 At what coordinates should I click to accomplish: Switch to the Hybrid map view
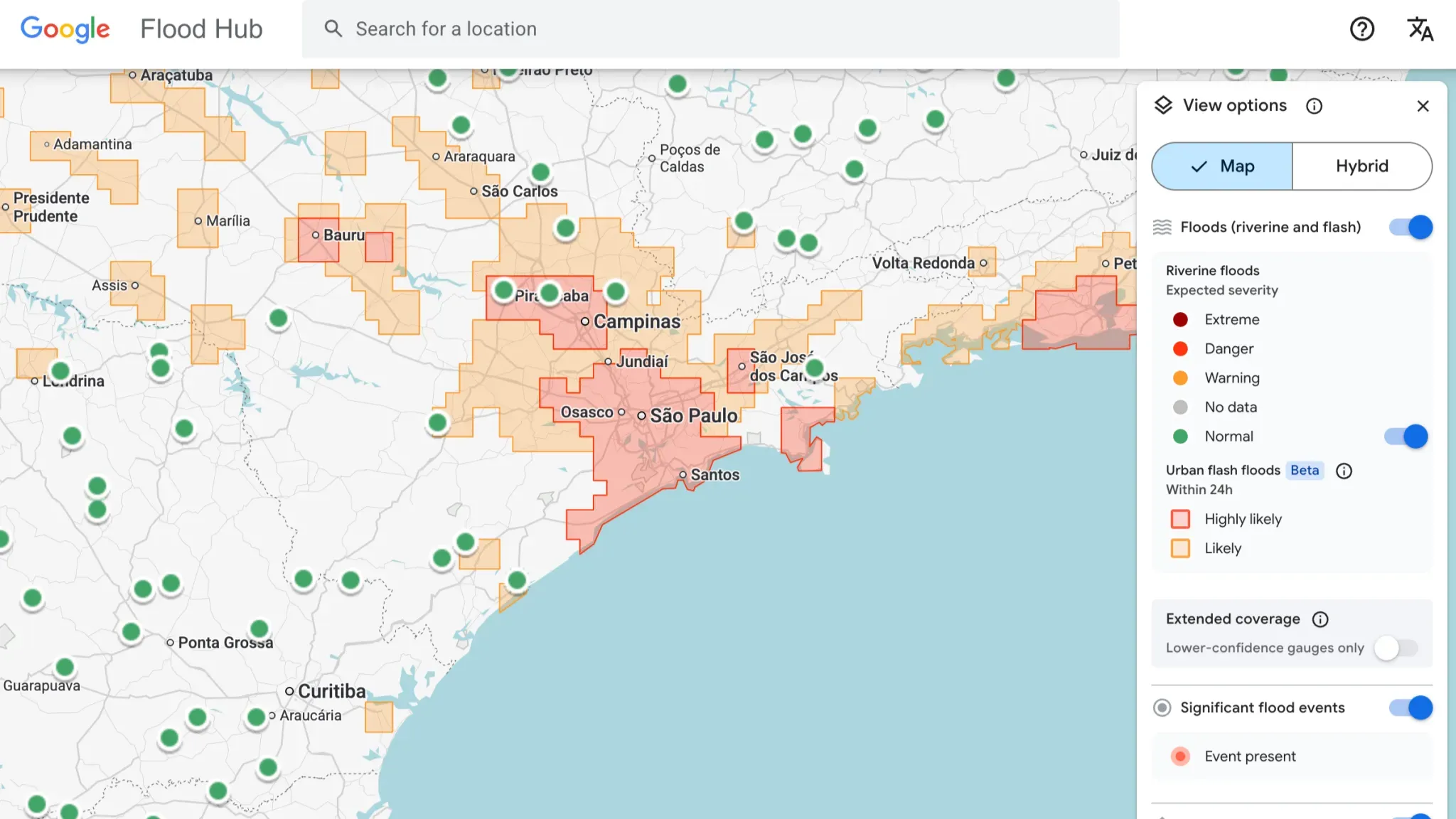tap(1361, 166)
